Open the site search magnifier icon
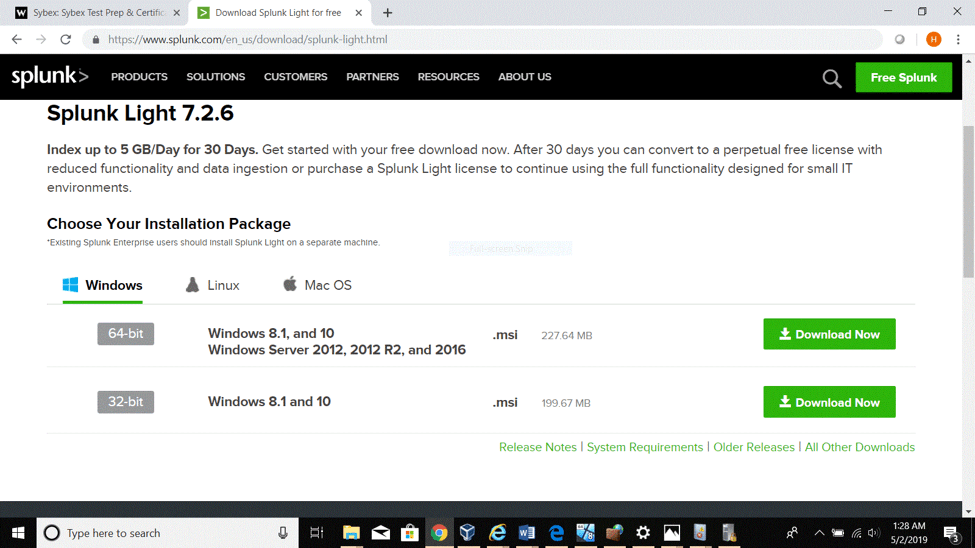 click(x=832, y=78)
